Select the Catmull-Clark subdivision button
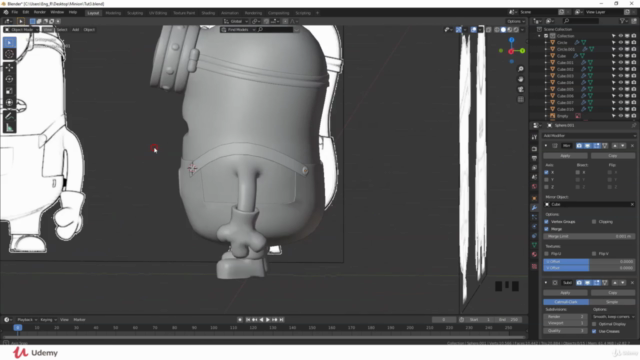 566,302
